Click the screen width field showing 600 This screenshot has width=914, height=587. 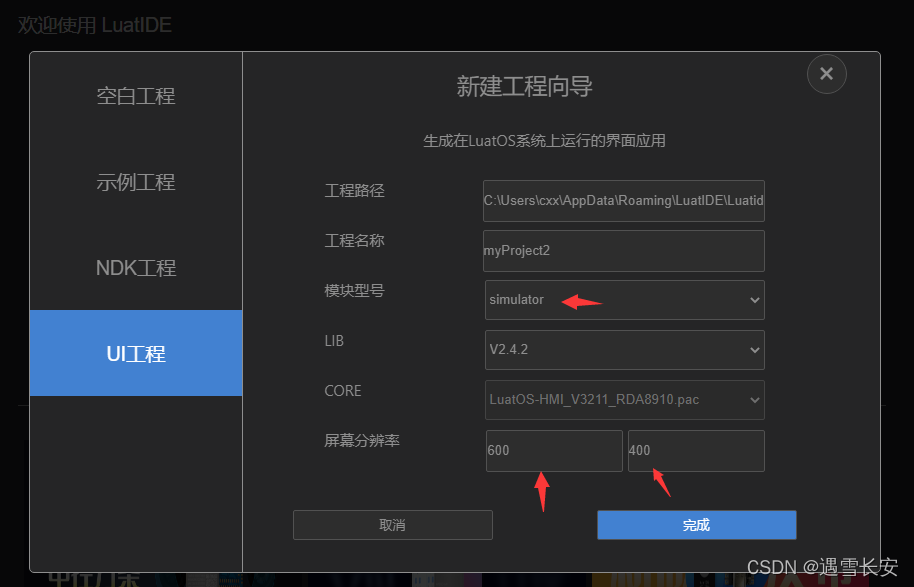coord(554,451)
